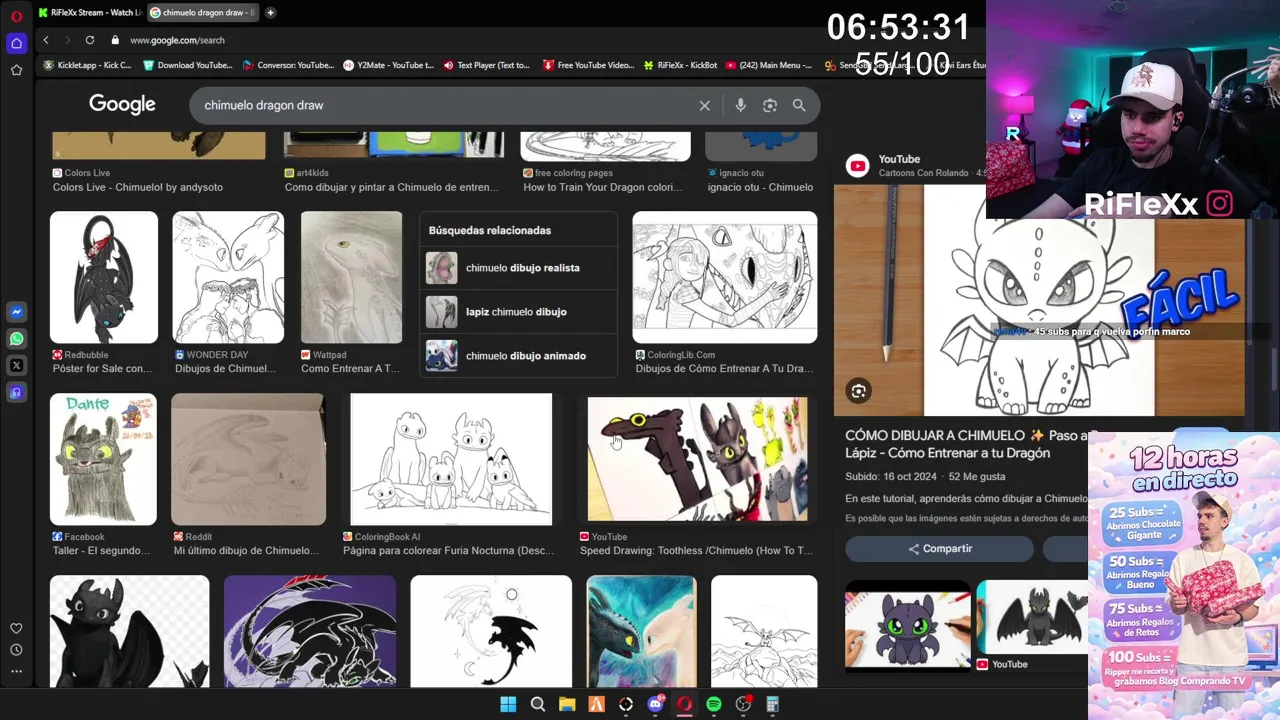1280x720 pixels.
Task: Open the large preview image of Chimuelo
Action: (x=1039, y=300)
